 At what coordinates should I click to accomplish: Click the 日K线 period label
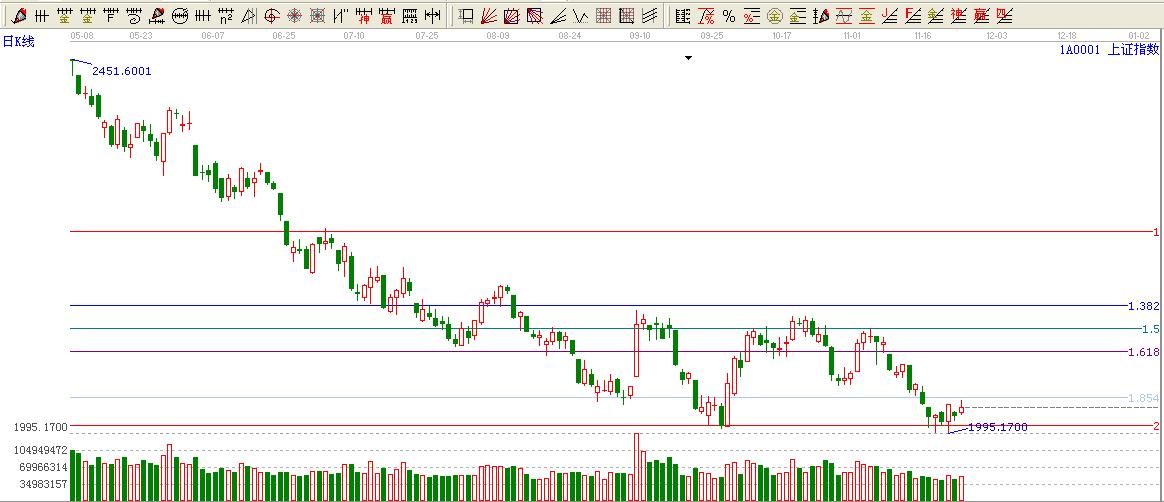[18, 41]
